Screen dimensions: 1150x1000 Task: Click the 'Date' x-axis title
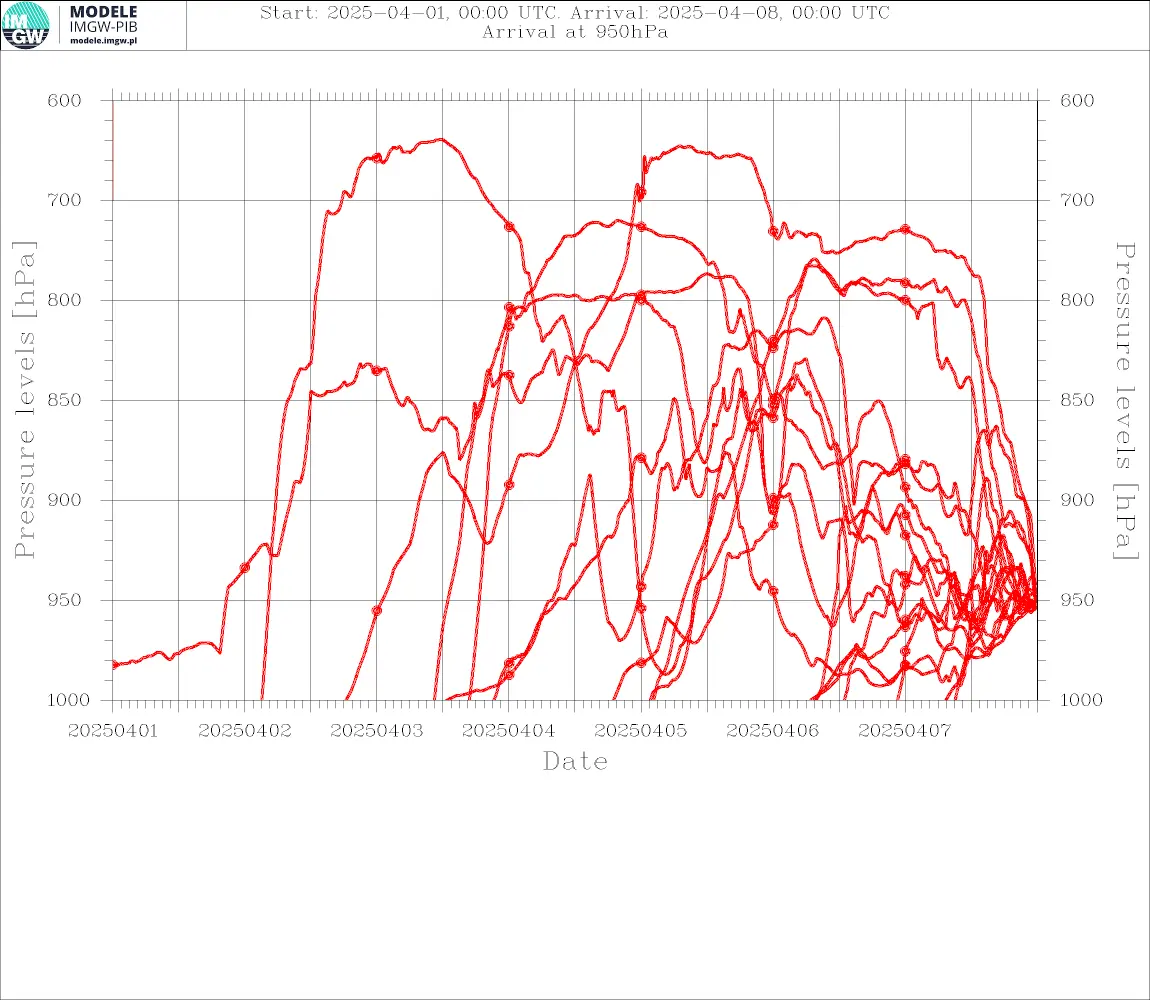click(575, 761)
